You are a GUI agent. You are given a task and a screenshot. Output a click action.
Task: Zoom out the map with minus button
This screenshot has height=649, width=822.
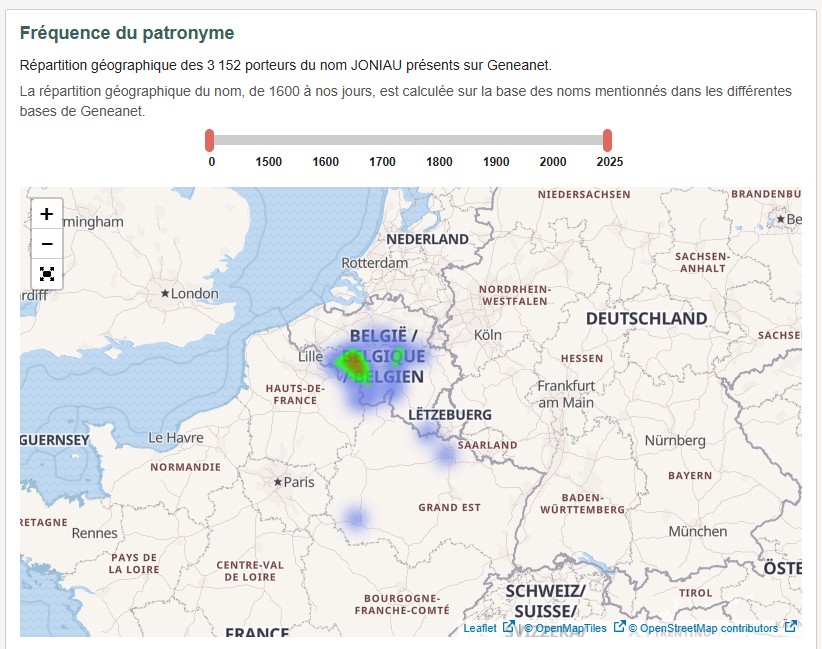46,244
